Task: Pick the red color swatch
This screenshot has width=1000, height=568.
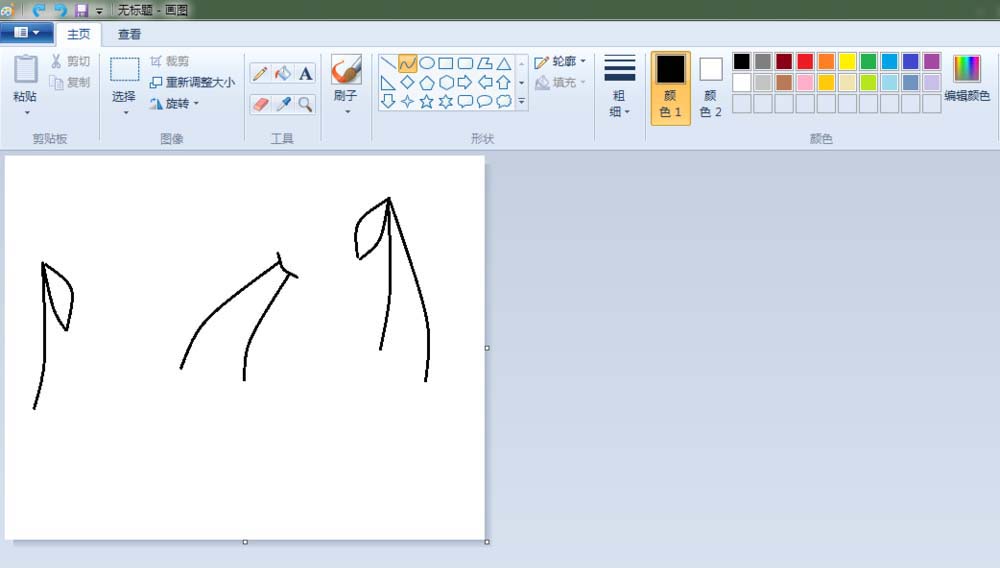Action: click(805, 61)
